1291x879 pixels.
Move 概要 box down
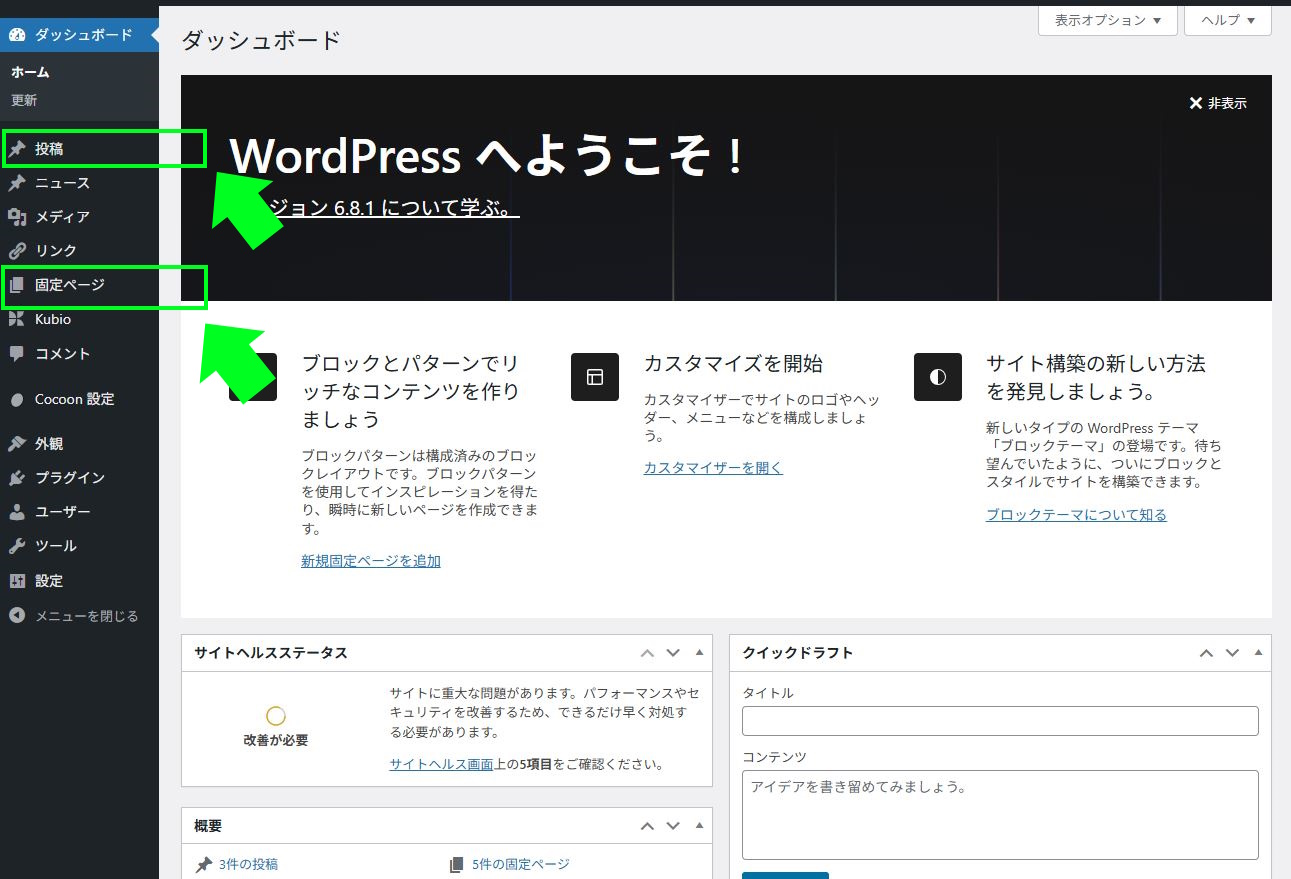pyautogui.click(x=673, y=826)
